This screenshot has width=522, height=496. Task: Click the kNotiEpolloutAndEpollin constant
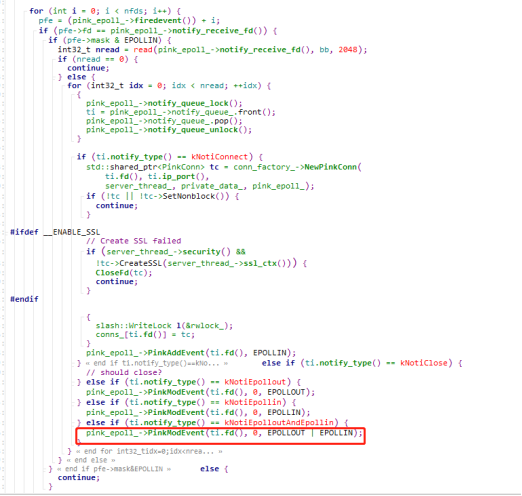[279, 423]
